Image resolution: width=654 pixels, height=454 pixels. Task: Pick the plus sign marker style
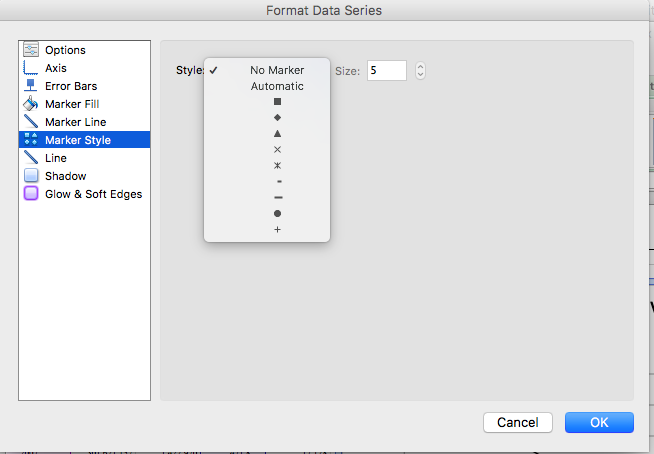click(x=277, y=230)
